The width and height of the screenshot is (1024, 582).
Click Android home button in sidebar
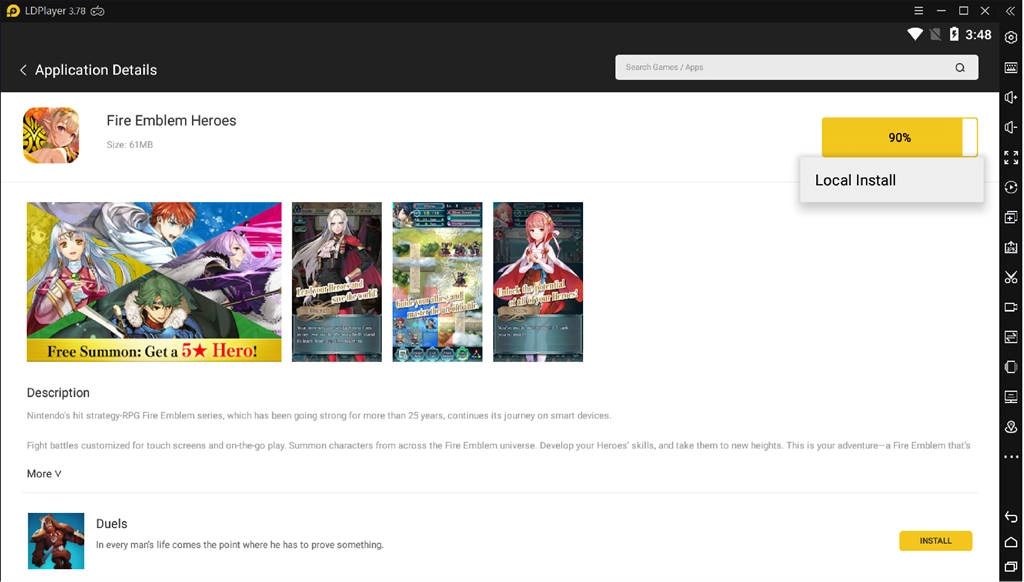coord(1011,542)
